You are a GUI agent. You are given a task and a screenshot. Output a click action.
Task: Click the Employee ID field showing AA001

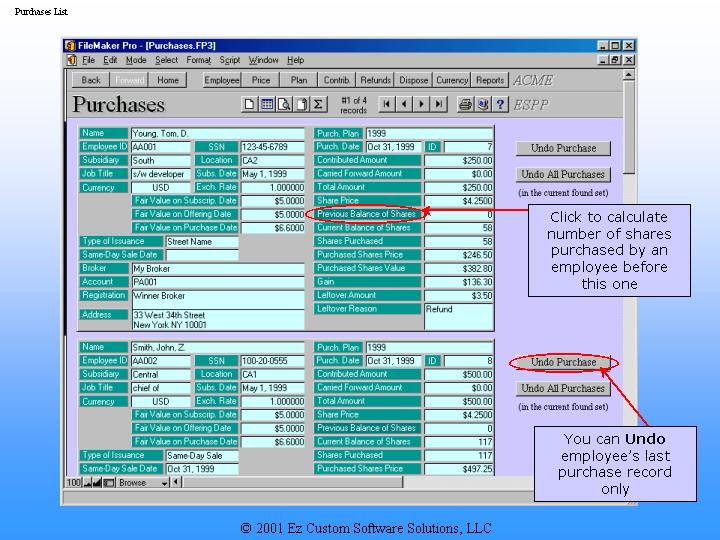(161, 147)
